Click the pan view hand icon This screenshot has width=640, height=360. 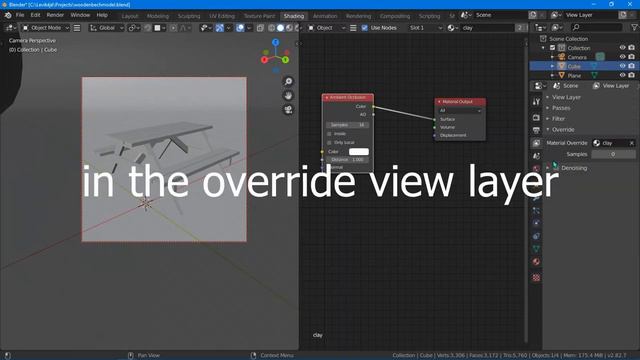[x=288, y=96]
